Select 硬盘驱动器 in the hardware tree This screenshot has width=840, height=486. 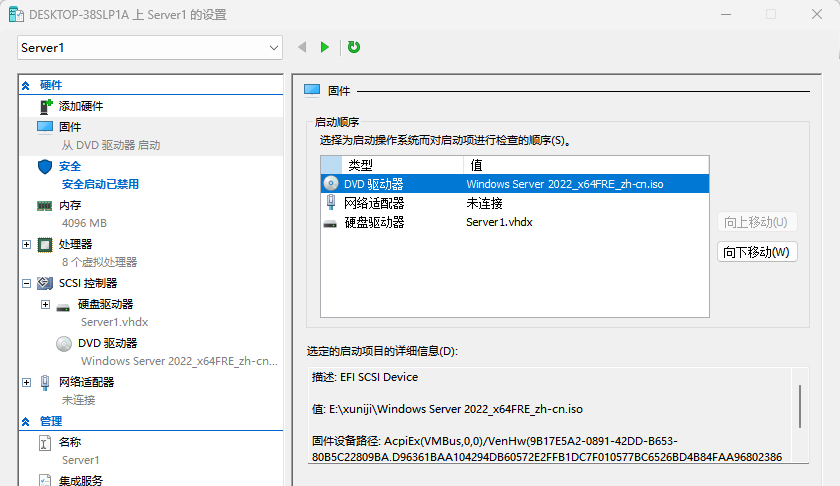[x=106, y=304]
